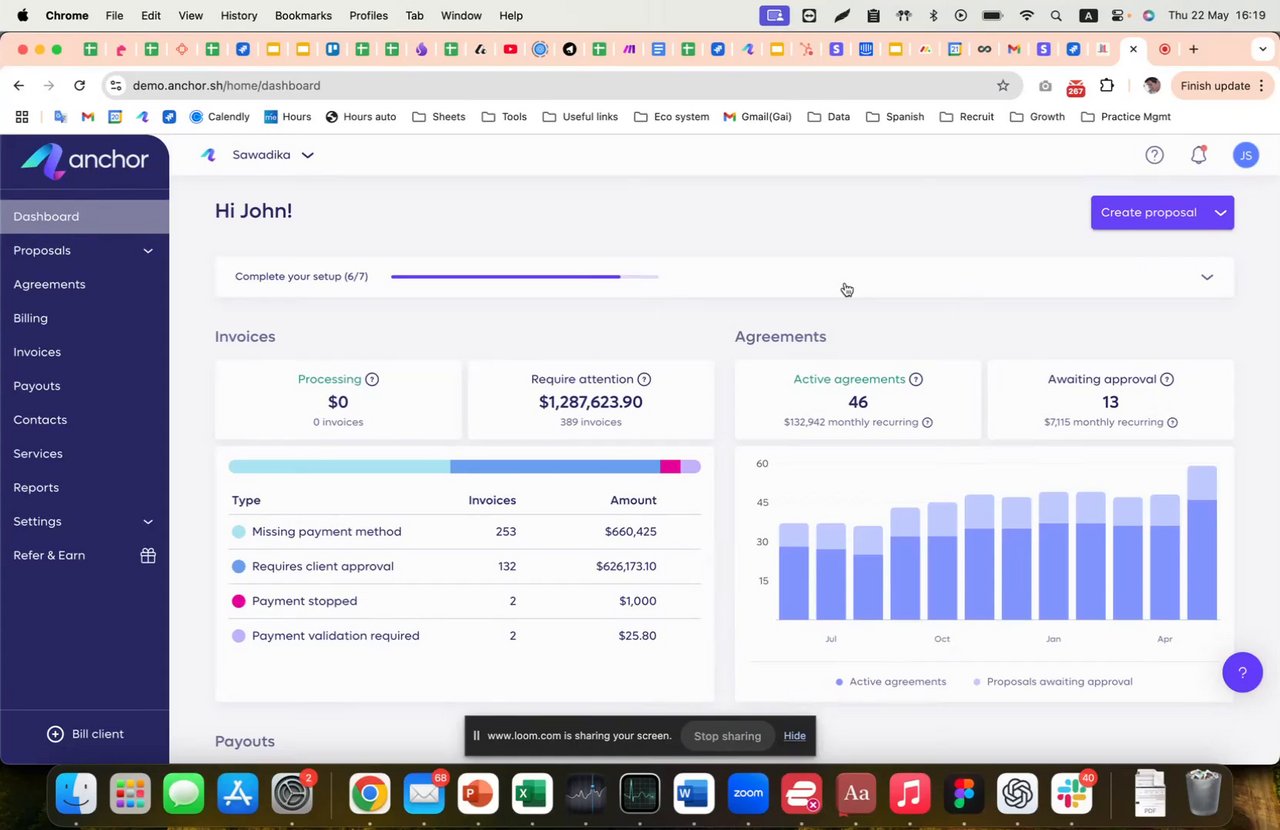Open the Calendly bookmark

219,117
